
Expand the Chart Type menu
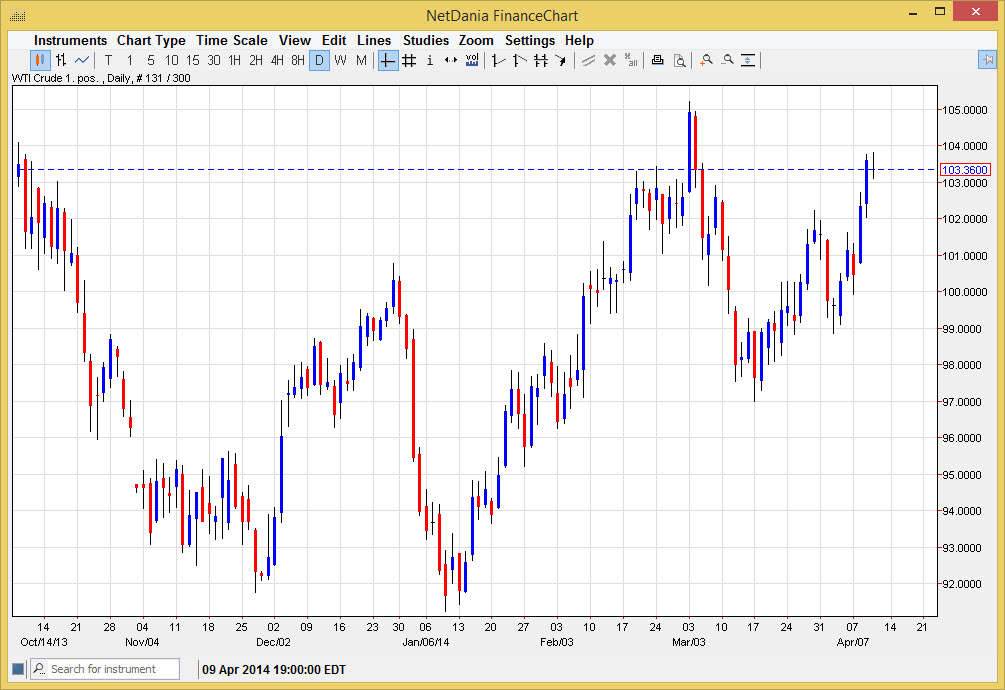click(151, 40)
